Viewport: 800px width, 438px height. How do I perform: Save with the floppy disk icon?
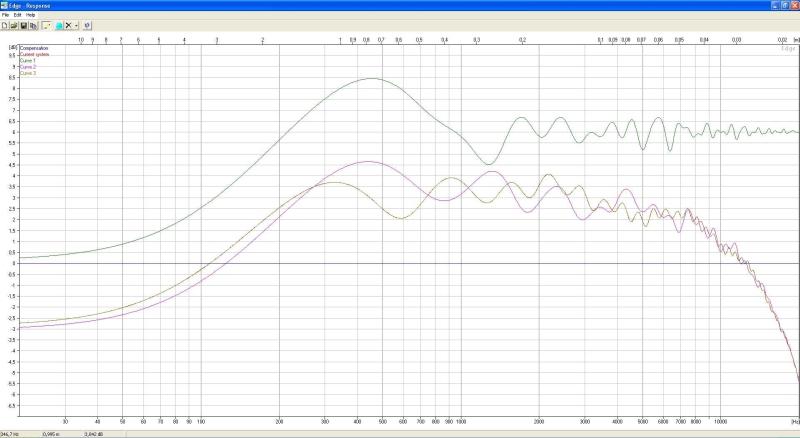[x=23, y=25]
